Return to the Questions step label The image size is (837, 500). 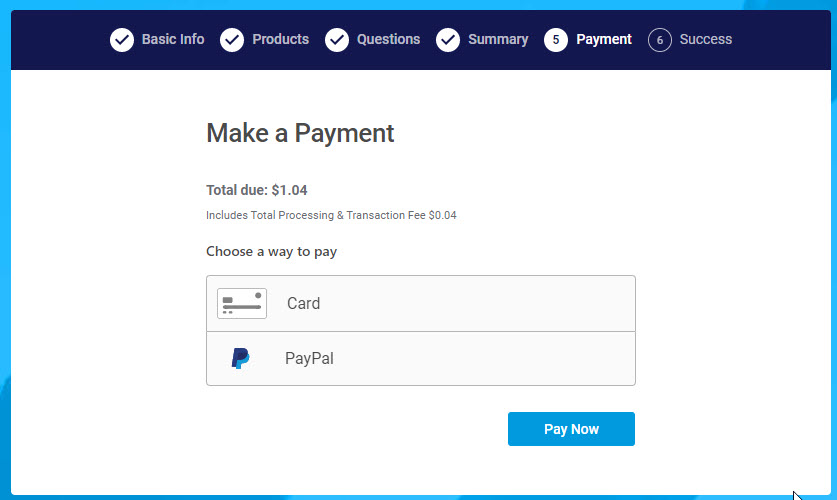(x=389, y=39)
